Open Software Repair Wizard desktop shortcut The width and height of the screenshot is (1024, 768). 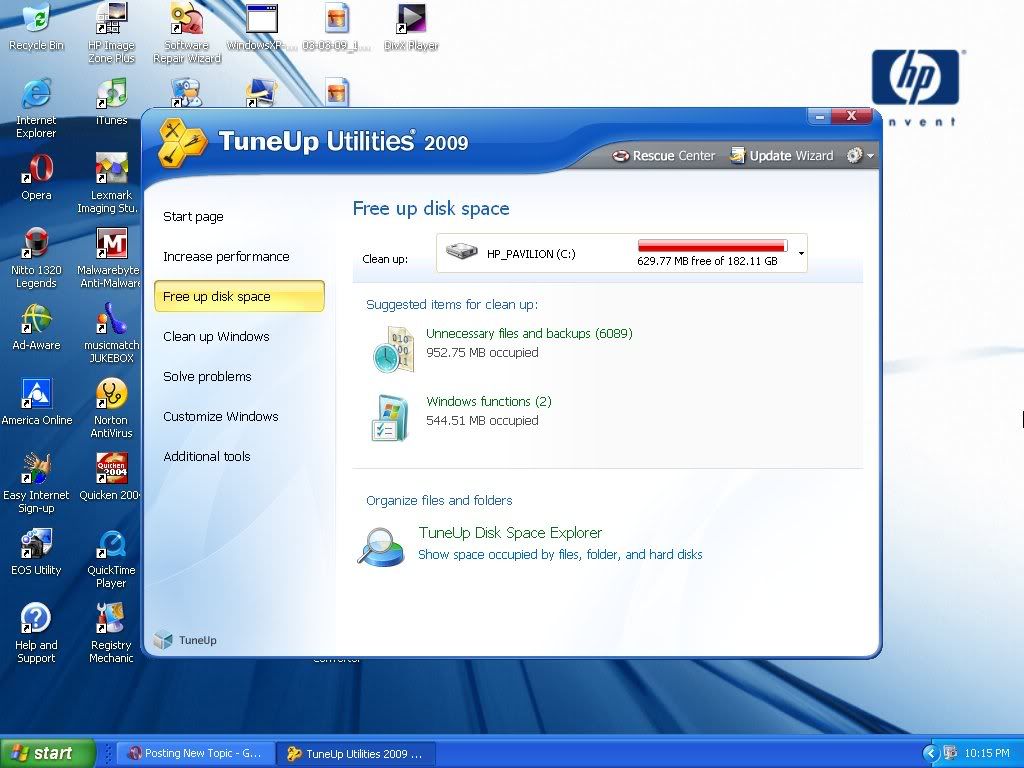pyautogui.click(x=187, y=31)
